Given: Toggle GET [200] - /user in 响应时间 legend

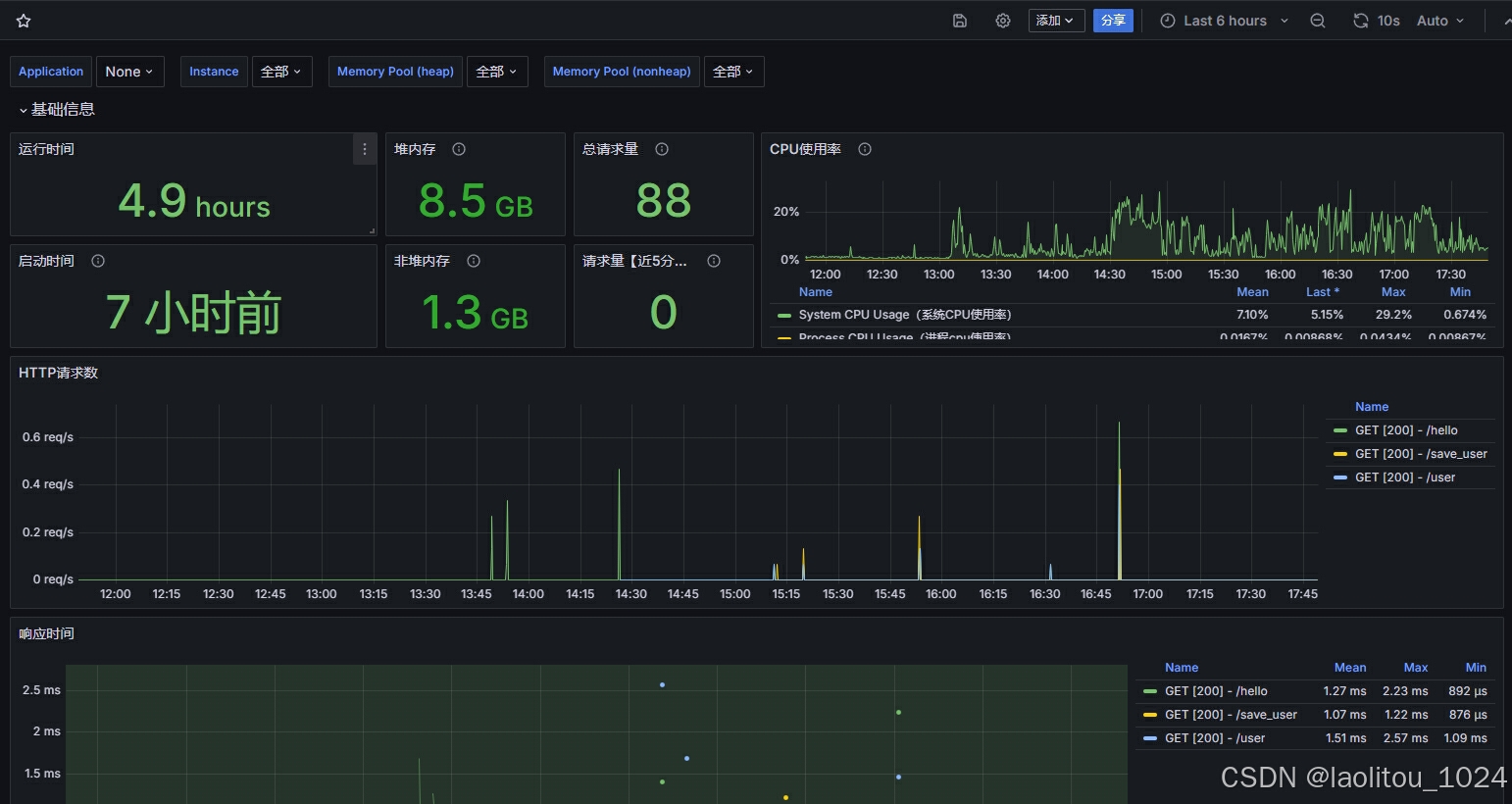Looking at the screenshot, I should click(x=1215, y=738).
